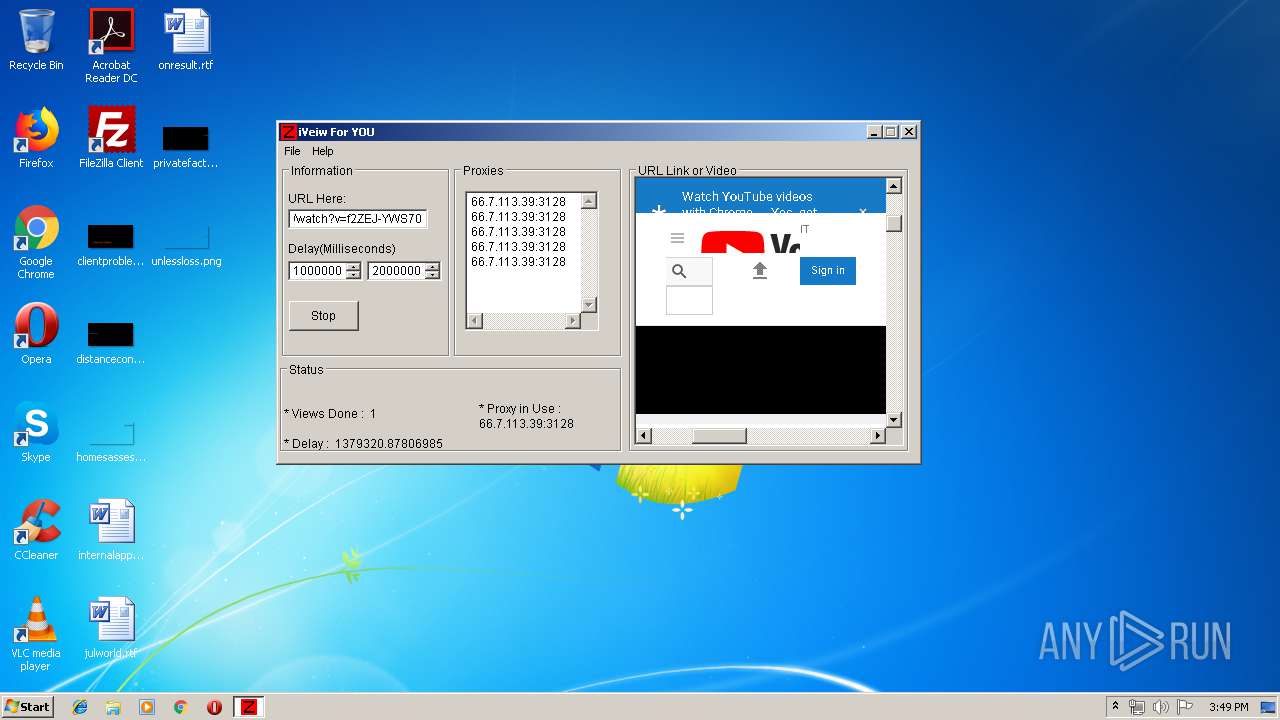Screen dimensions: 1280x720
Task: Click Proxies list scroll right arrow
Action: (573, 321)
